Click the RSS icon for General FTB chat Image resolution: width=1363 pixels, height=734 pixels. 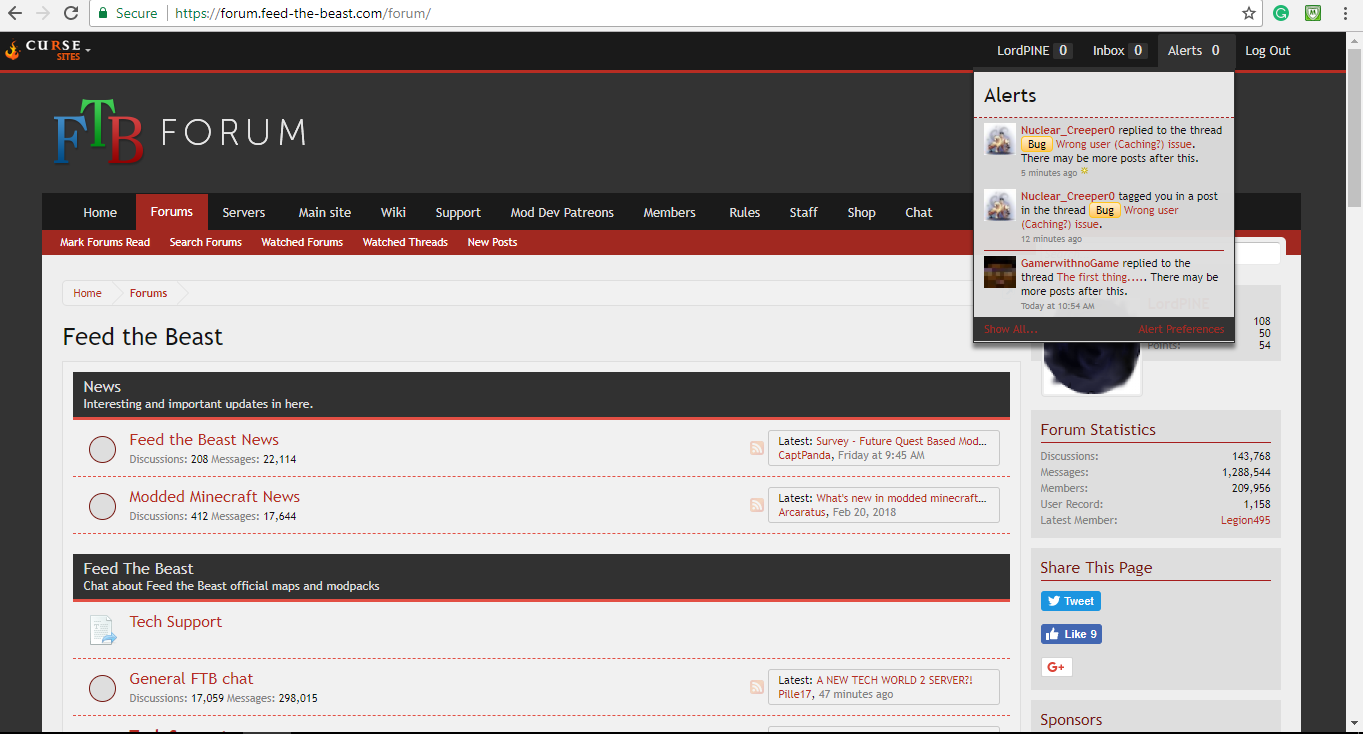click(757, 687)
